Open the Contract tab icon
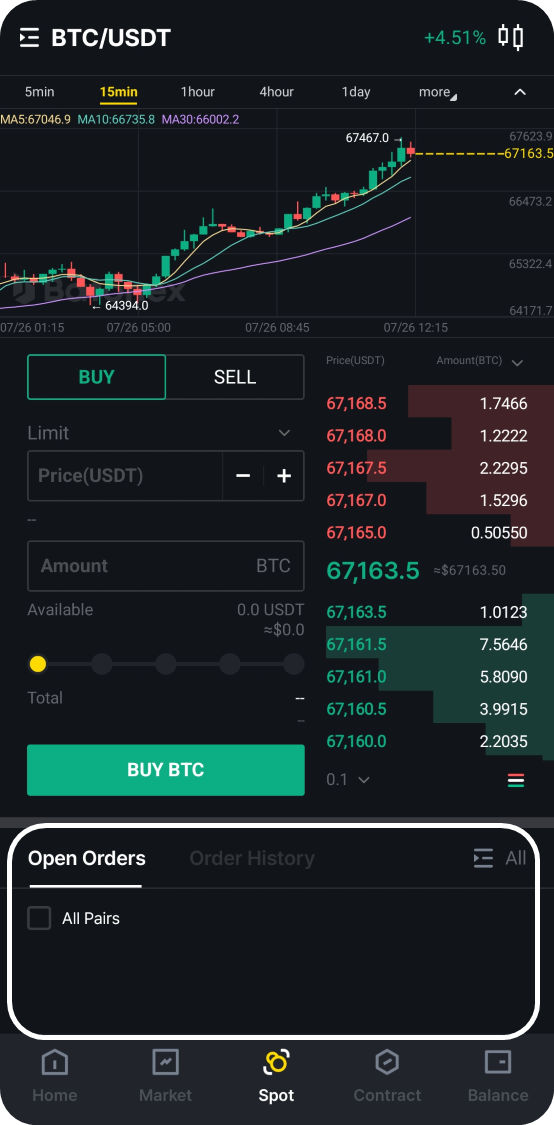 pyautogui.click(x=388, y=1061)
